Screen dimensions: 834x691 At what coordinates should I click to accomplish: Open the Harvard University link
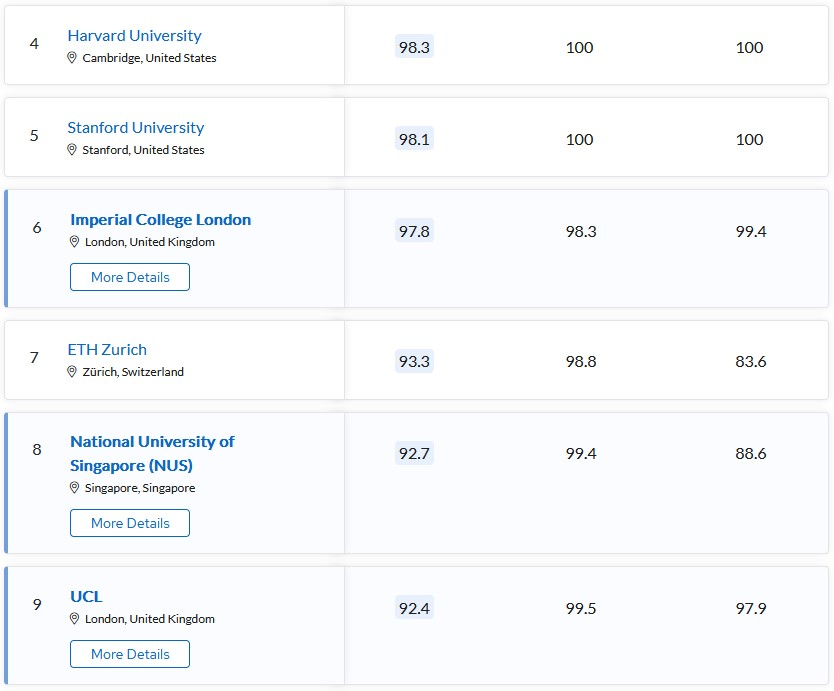click(135, 36)
